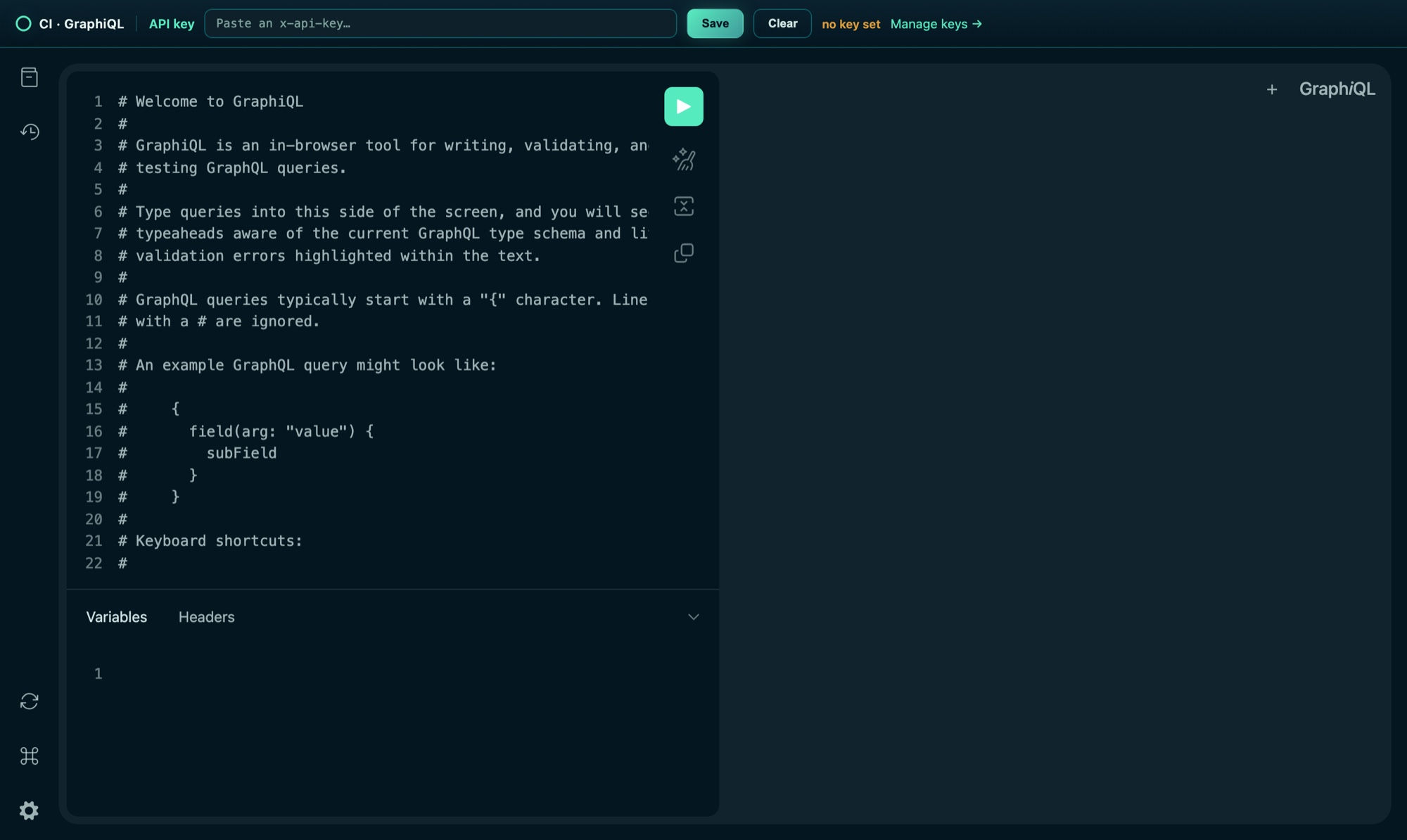1407x840 pixels.
Task: Click line number 10 in the query gutter
Action: tap(94, 300)
